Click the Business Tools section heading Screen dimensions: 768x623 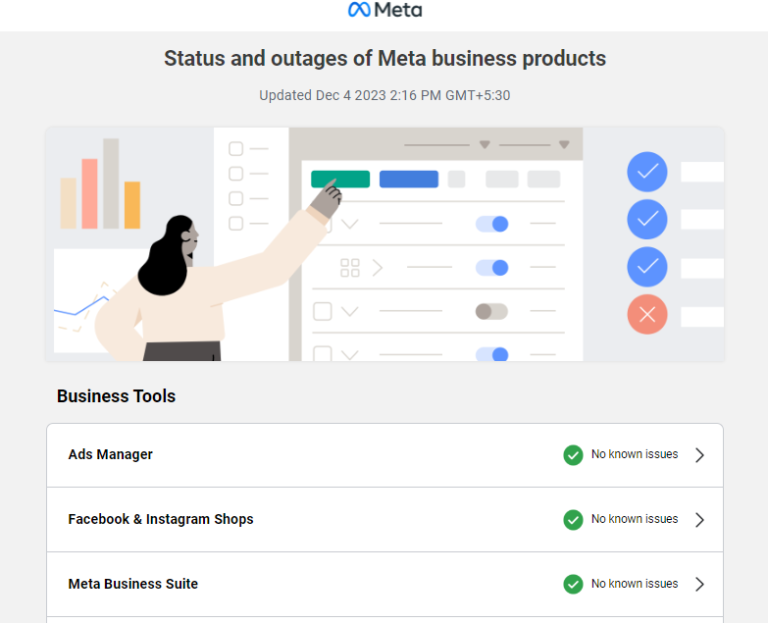pyautogui.click(x=116, y=396)
